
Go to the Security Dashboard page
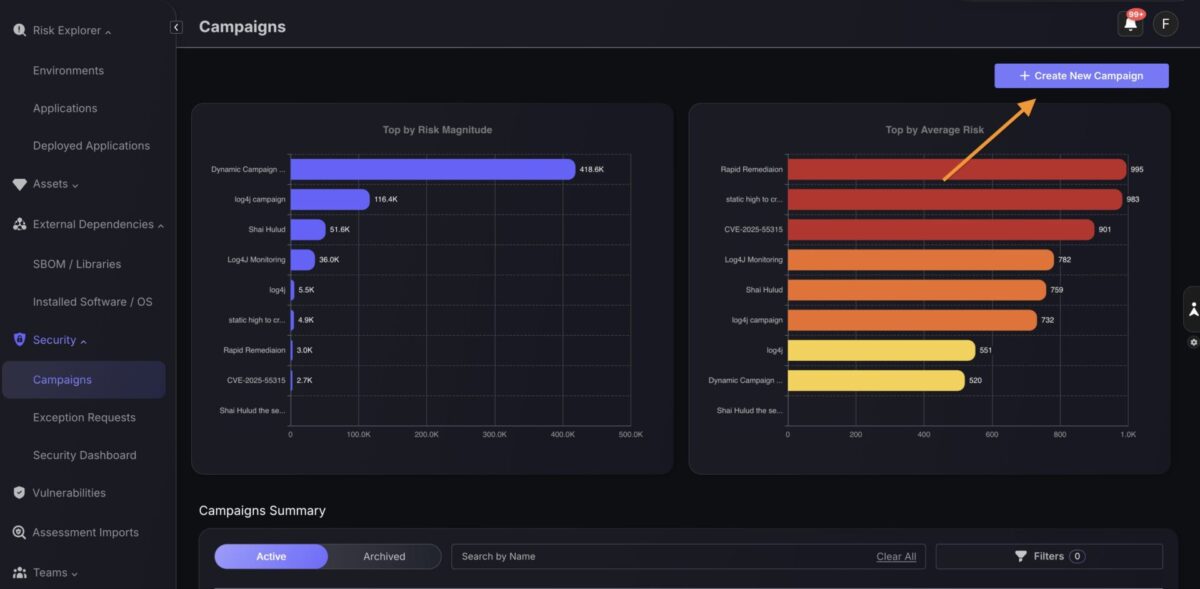pos(84,456)
